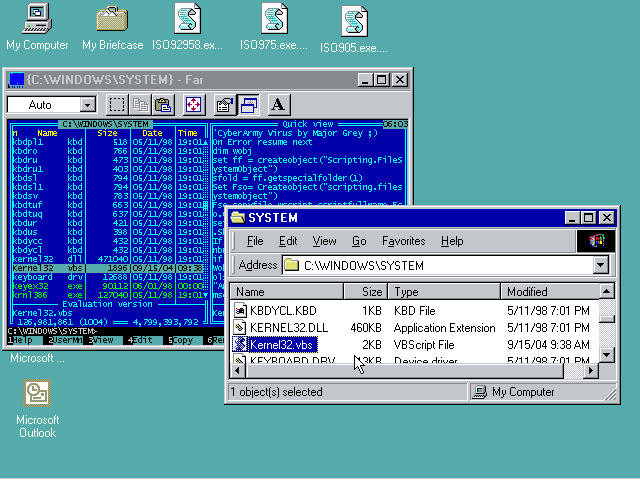The width and height of the screenshot is (640, 480).
Task: Click the Kernel32.vbs script file icon
Action: point(240,345)
